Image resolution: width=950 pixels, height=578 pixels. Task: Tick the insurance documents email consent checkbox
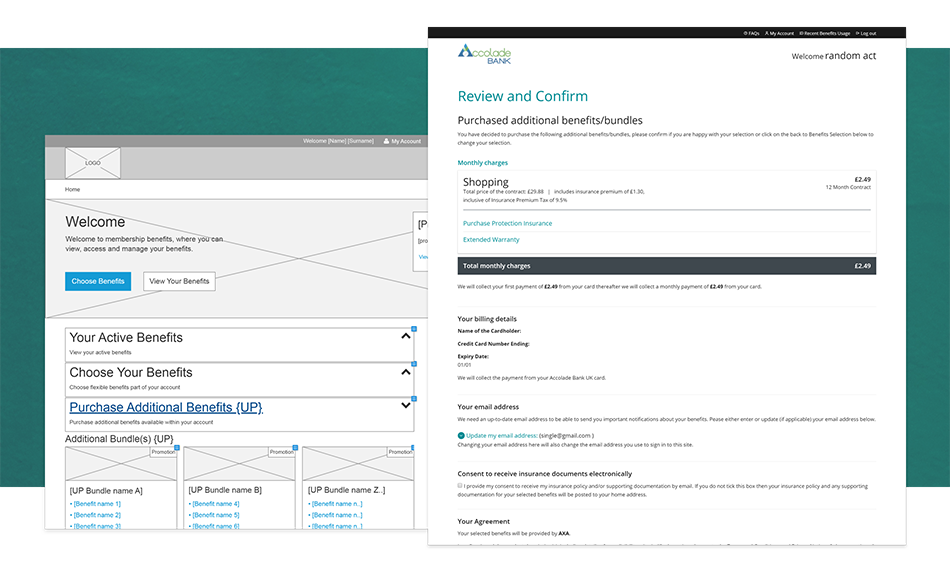coord(460,485)
